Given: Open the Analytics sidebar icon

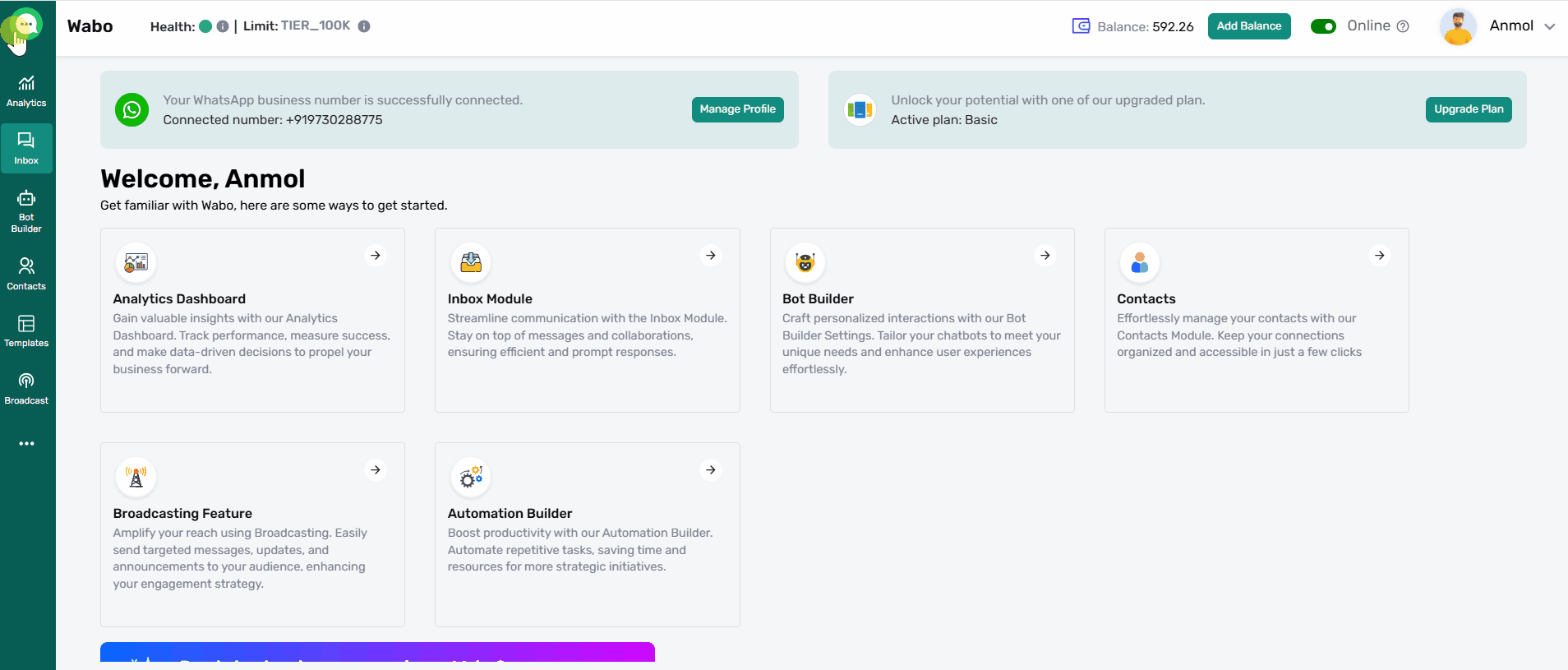Looking at the screenshot, I should point(26,90).
